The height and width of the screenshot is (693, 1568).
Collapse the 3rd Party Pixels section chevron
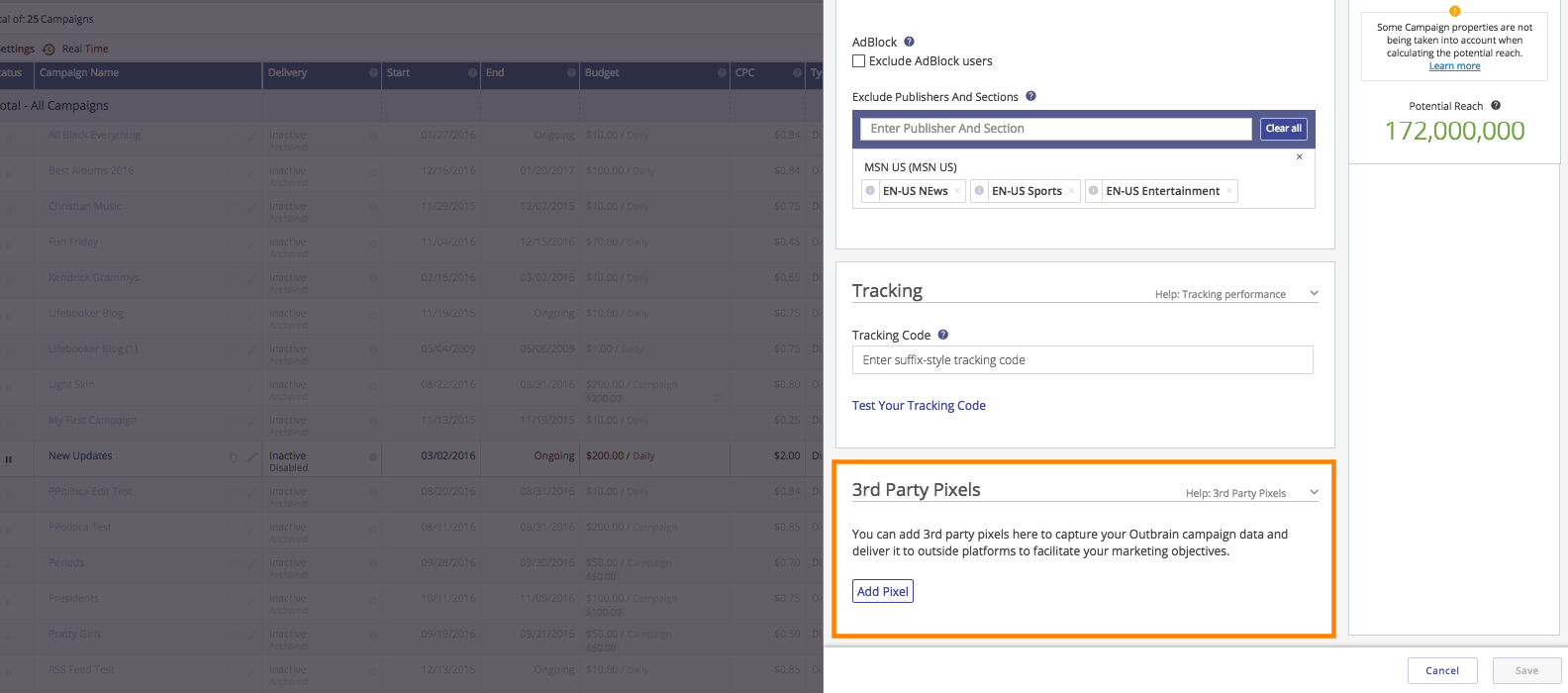coord(1314,492)
